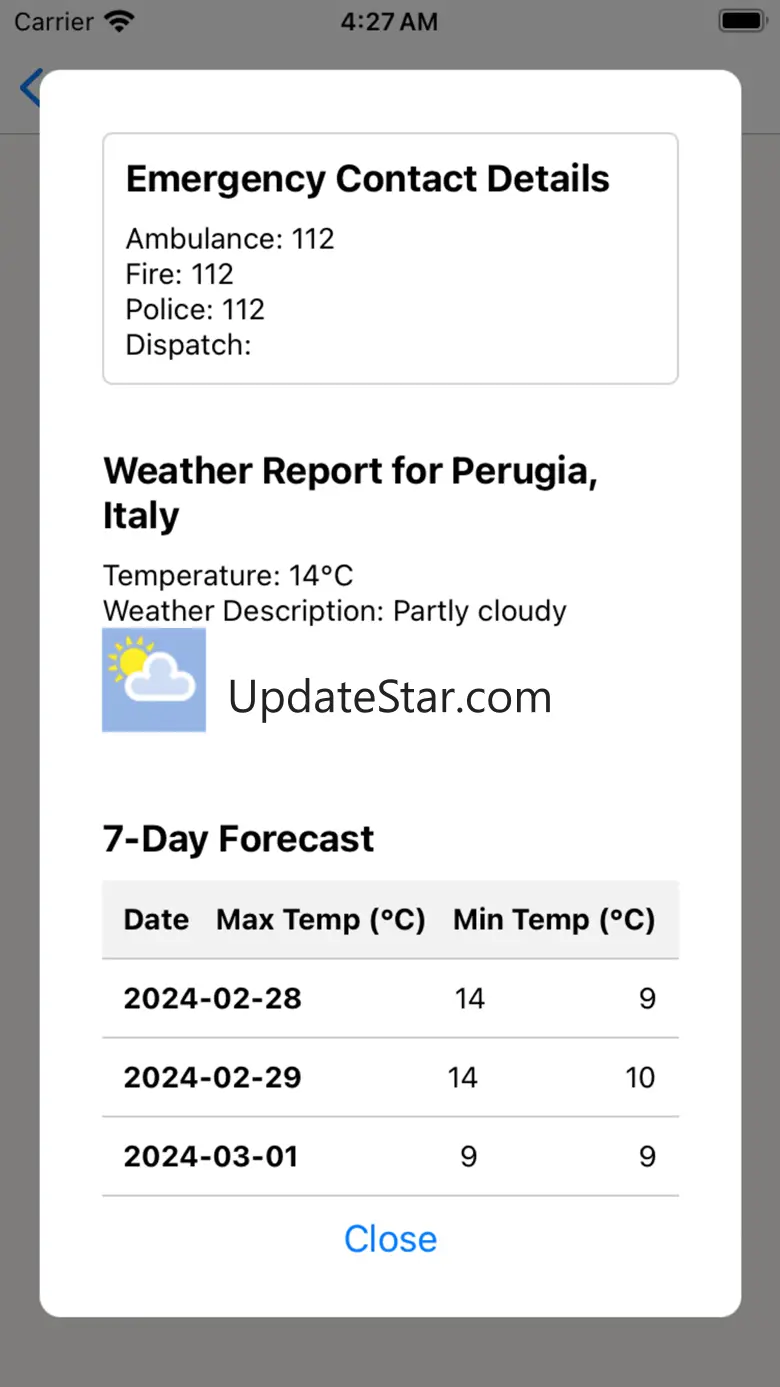This screenshot has width=780, height=1387.
Task: Tap the 7-Day Forecast heading
Action: (x=239, y=839)
